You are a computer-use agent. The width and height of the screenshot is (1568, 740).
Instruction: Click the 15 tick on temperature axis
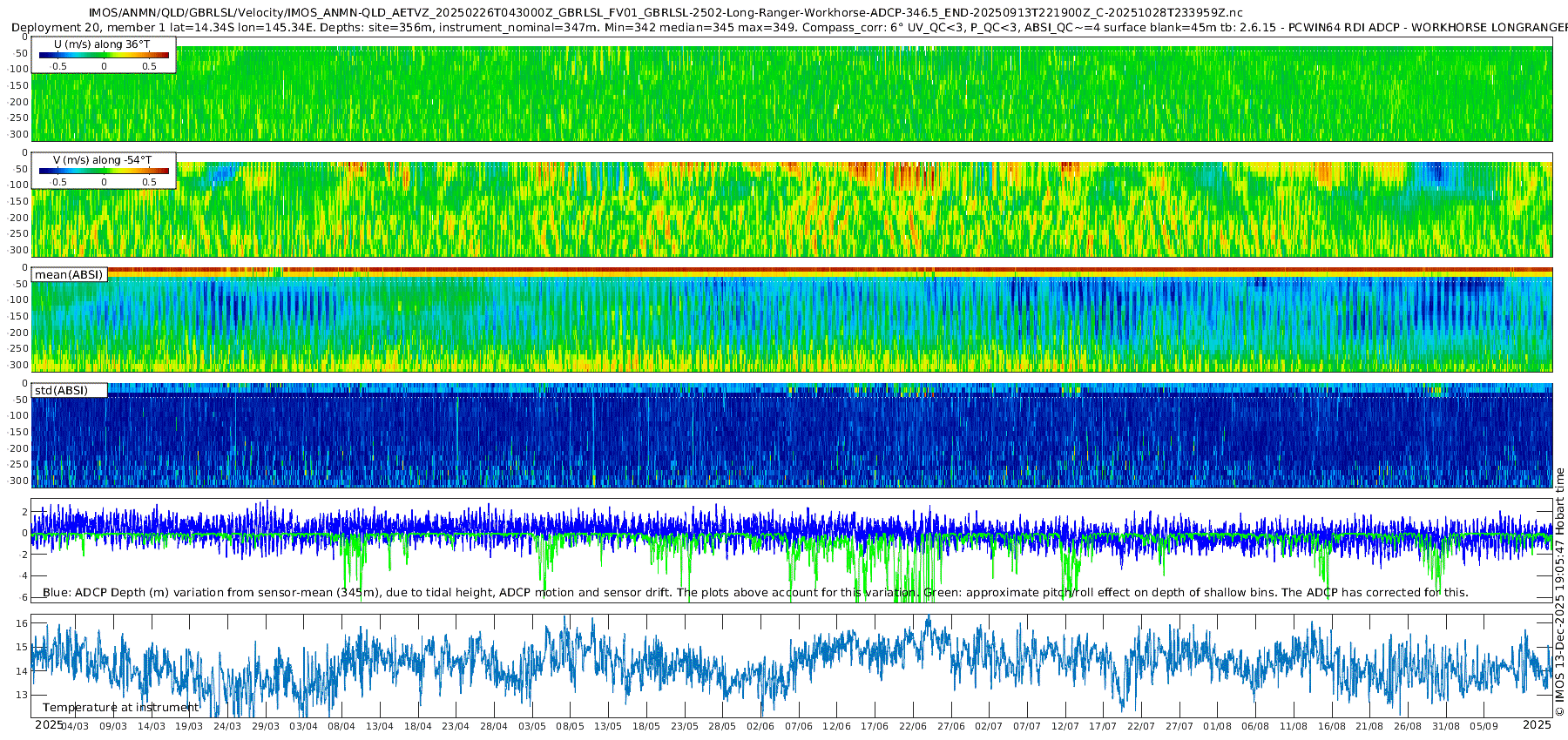(x=23, y=647)
